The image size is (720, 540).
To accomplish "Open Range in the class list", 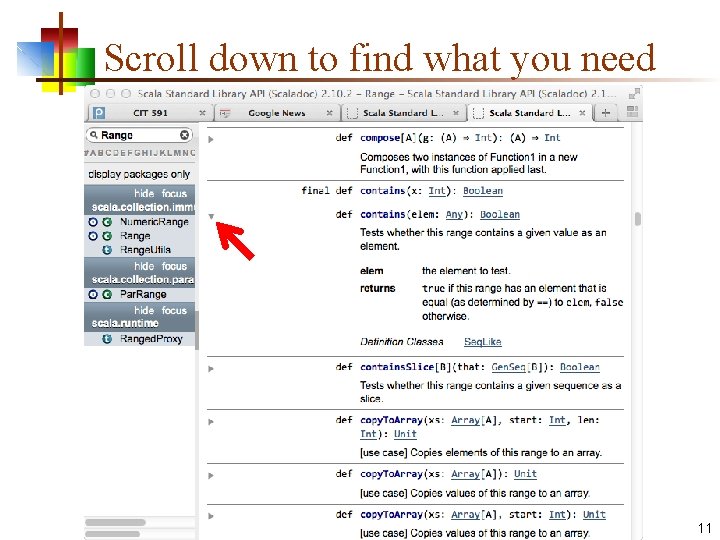I will [135, 236].
